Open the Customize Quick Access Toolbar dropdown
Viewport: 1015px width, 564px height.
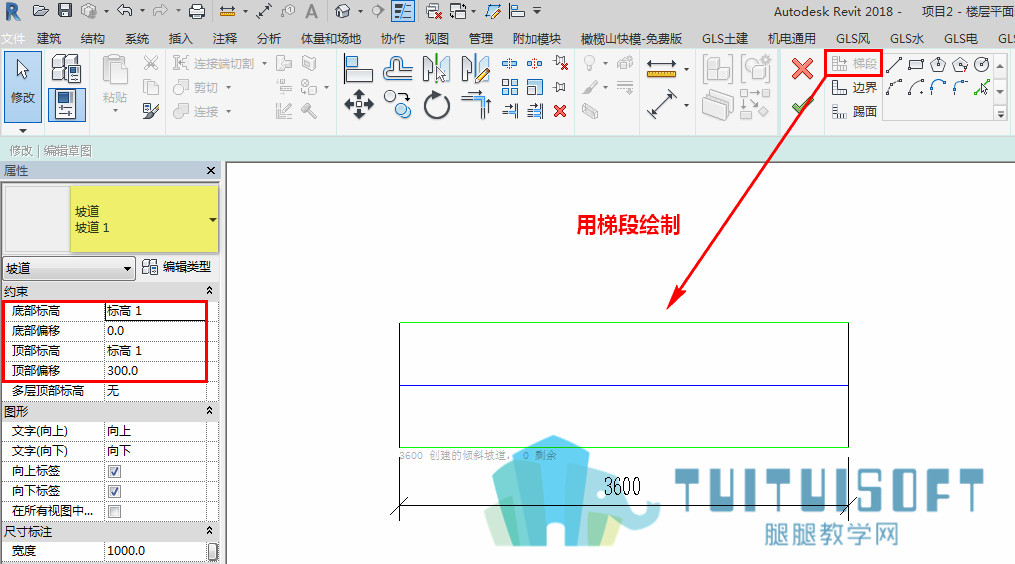click(537, 10)
